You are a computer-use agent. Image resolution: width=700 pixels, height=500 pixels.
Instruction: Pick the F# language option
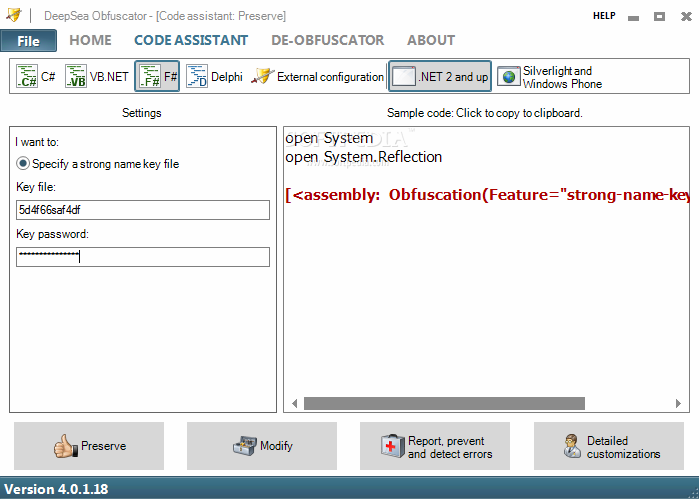point(157,76)
